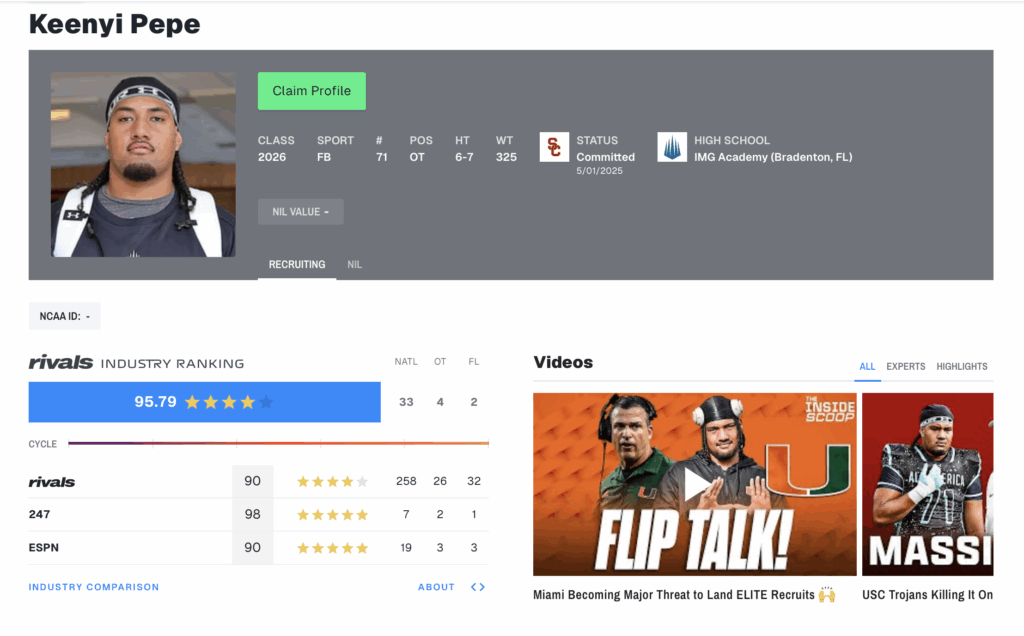Select the Recruiting tab
Image resolution: width=1024 pixels, height=636 pixels.
click(x=297, y=265)
